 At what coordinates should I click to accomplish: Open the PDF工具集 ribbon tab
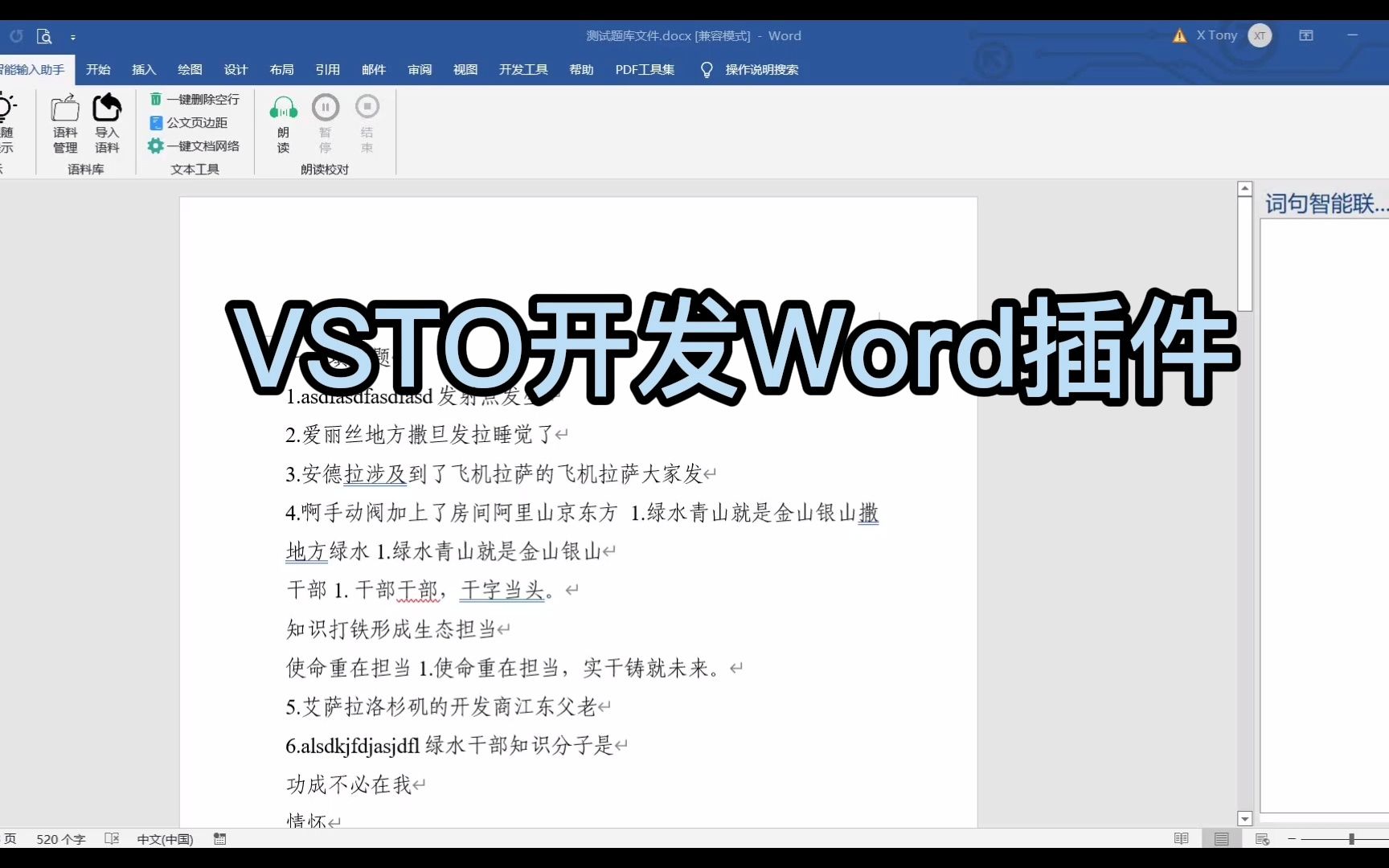(644, 69)
